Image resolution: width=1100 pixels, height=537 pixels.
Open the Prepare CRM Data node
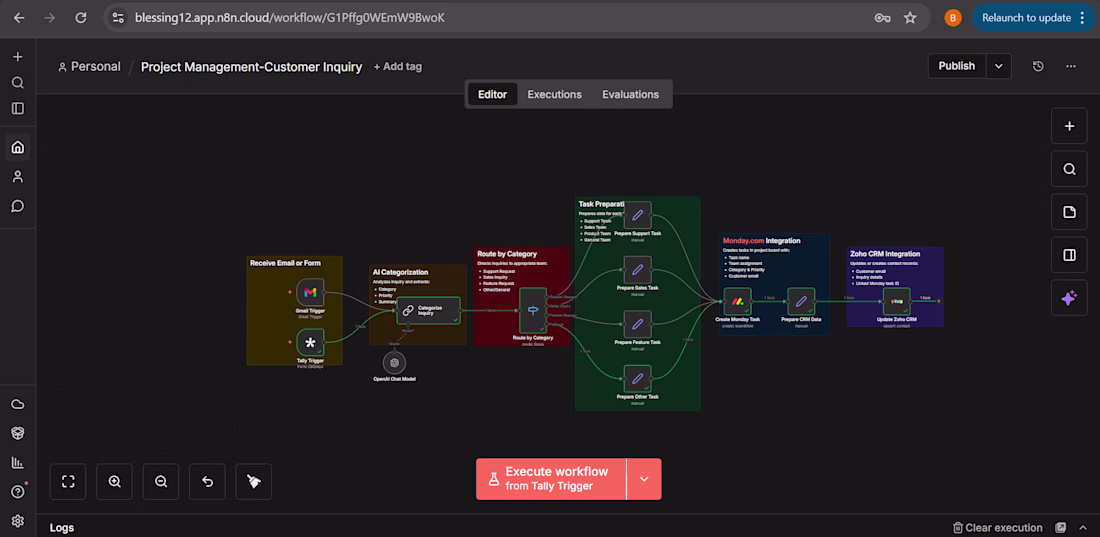click(801, 301)
